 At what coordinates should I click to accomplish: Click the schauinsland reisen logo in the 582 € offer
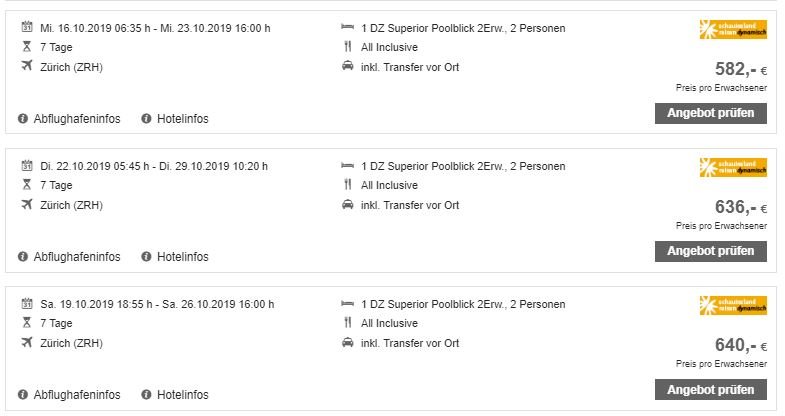(x=733, y=30)
